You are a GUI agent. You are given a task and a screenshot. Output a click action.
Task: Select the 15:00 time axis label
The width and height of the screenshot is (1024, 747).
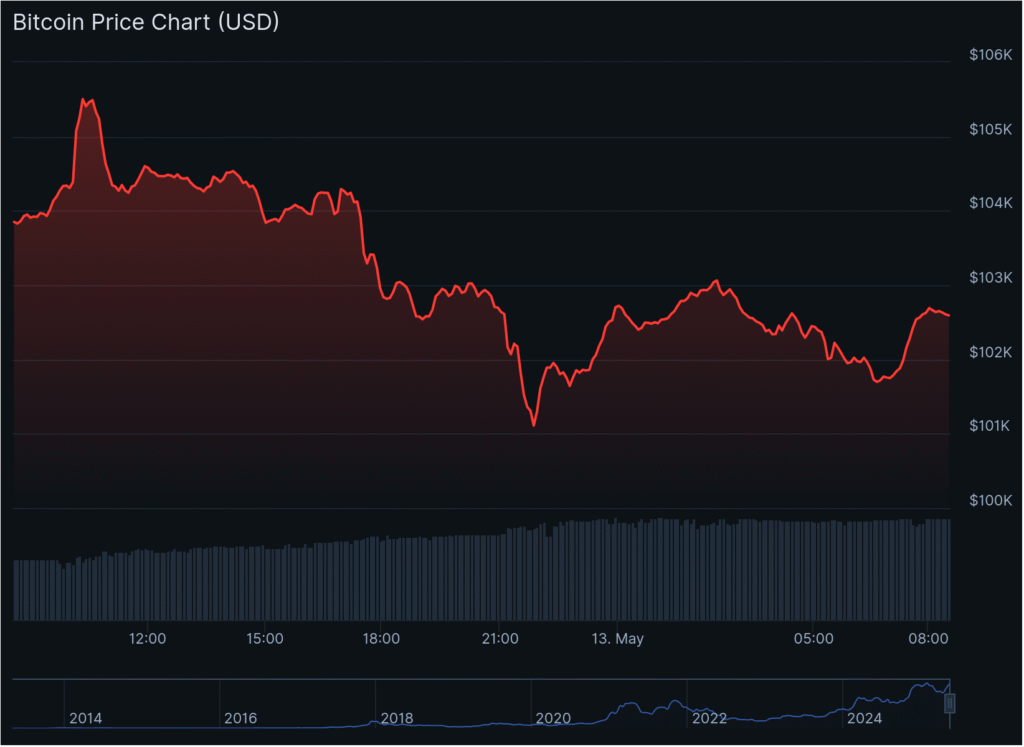264,639
